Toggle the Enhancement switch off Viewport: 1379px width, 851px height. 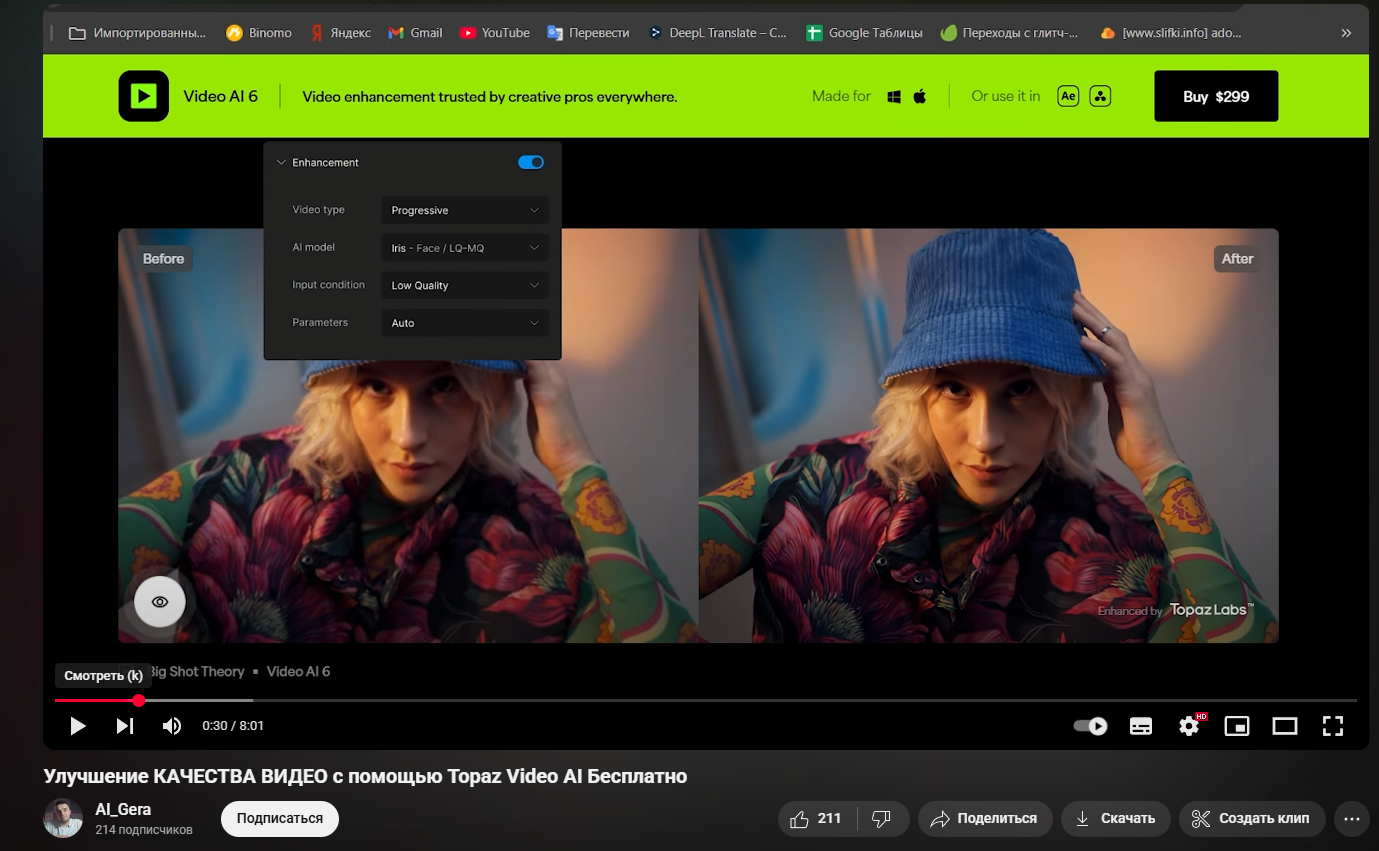pyautogui.click(x=531, y=162)
